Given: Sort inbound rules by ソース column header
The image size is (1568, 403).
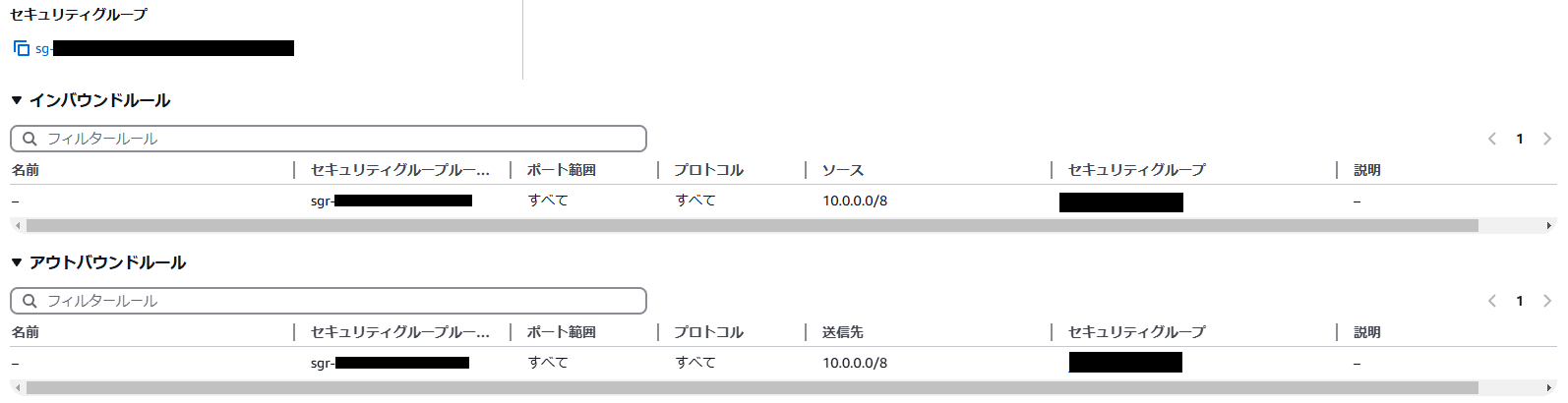Looking at the screenshot, I should point(843,170).
